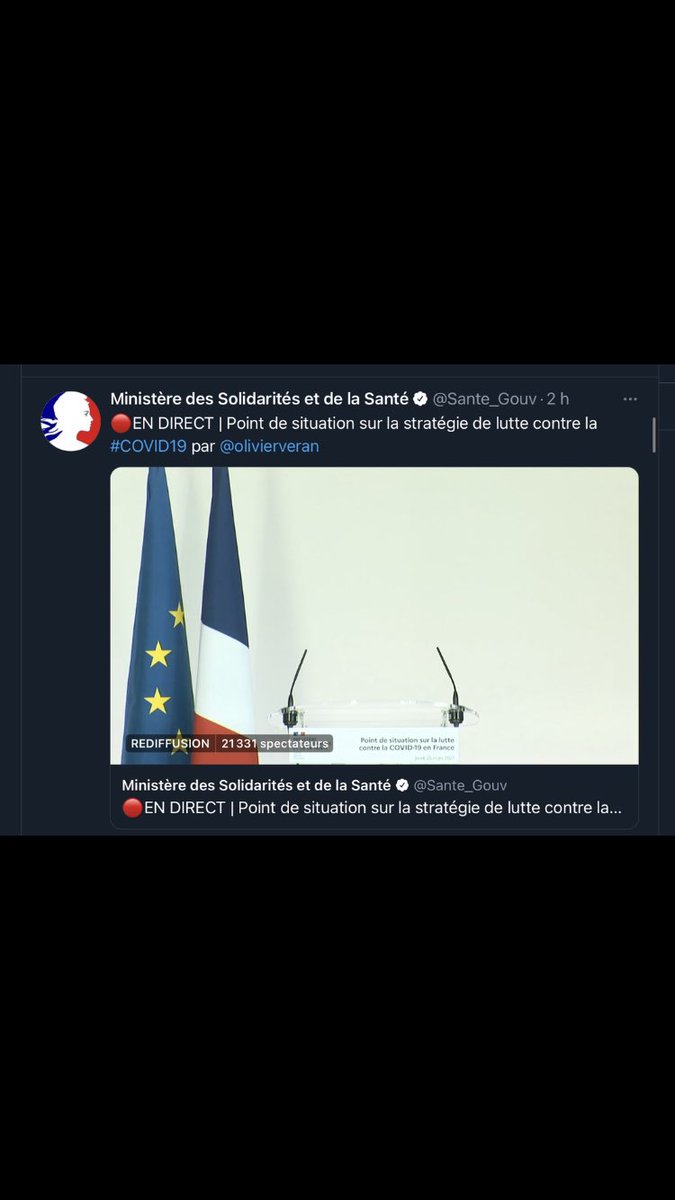This screenshot has width=675, height=1200.
Task: Open the Ministère's Marianne profile avatar
Action: click(71, 421)
